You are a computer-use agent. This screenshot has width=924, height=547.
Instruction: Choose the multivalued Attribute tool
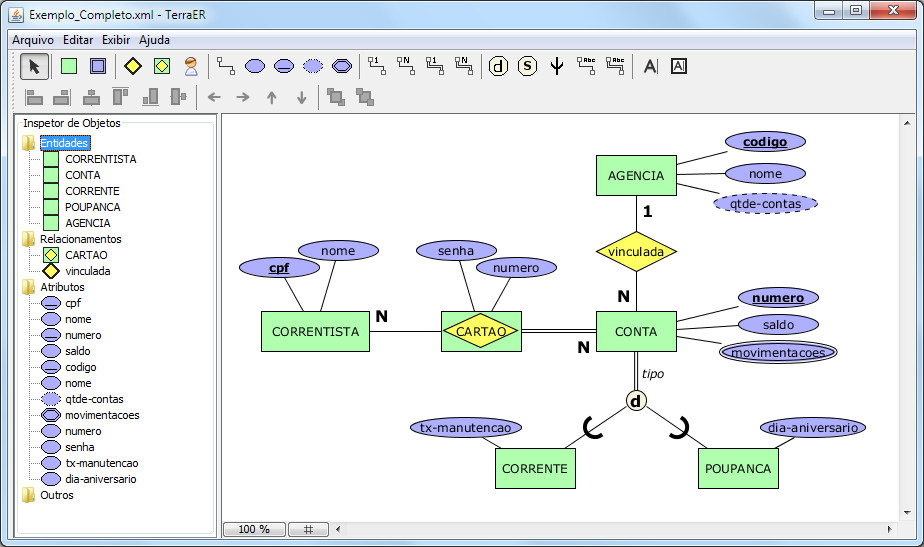(x=342, y=66)
